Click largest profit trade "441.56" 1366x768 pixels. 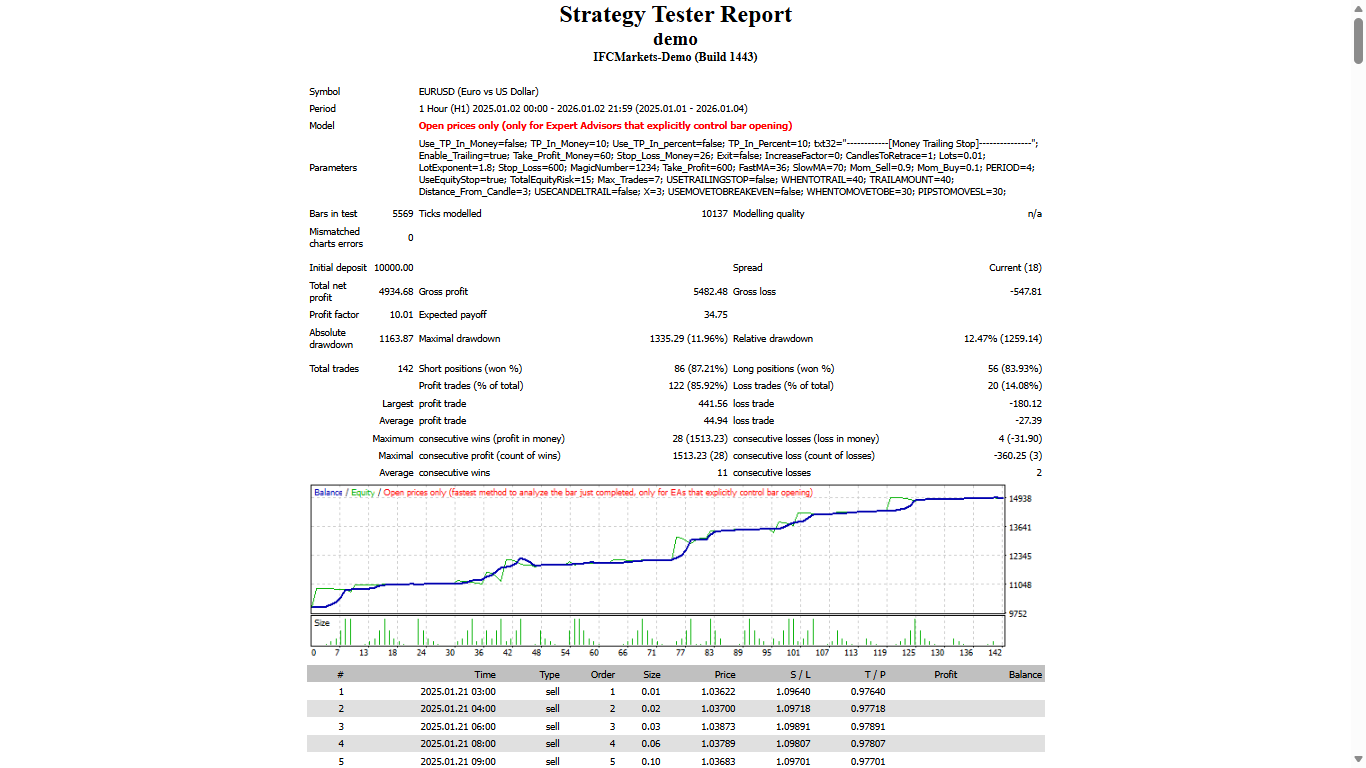tap(714, 404)
